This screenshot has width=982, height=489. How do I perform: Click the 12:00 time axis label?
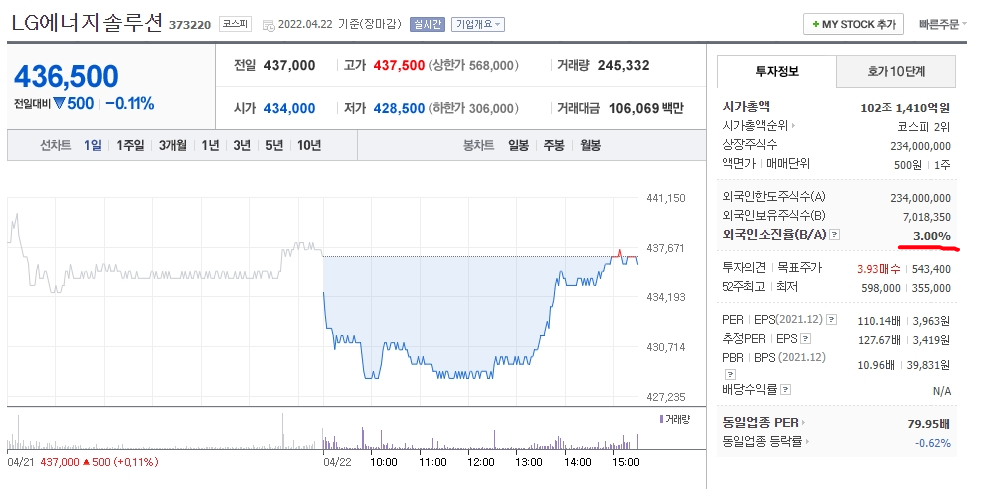(481, 462)
